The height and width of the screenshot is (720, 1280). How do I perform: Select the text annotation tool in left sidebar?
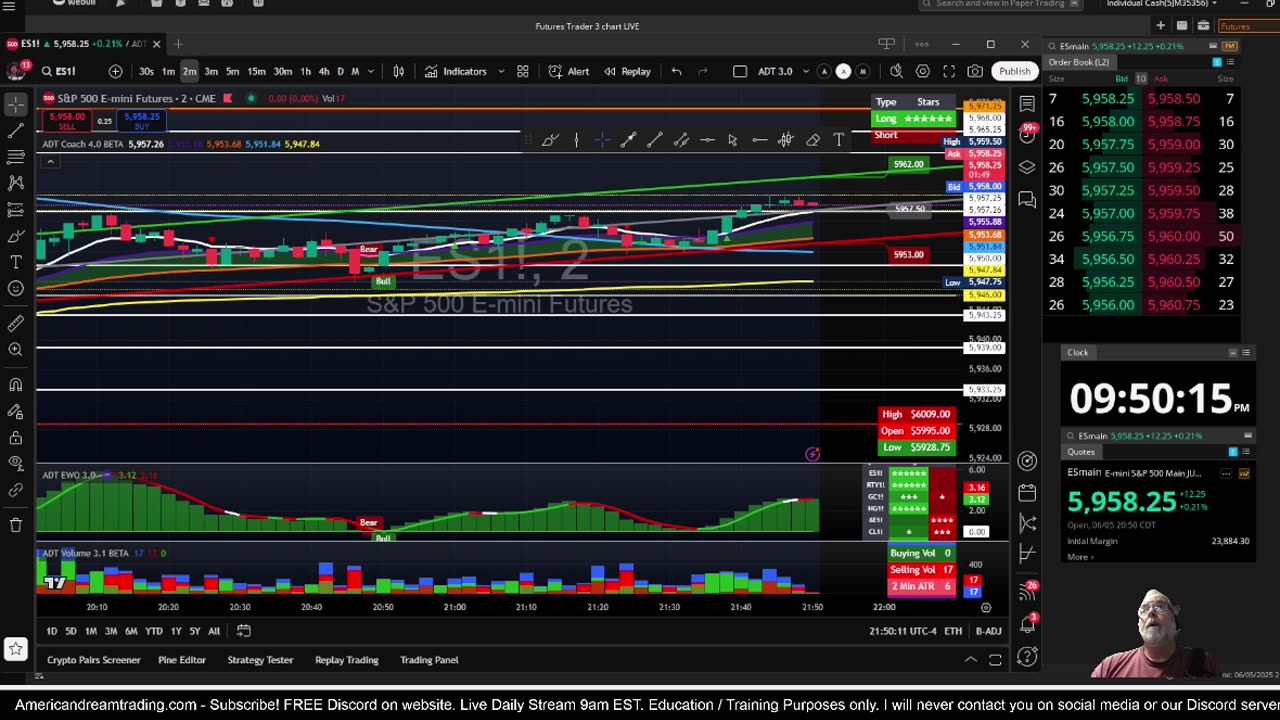(x=16, y=262)
